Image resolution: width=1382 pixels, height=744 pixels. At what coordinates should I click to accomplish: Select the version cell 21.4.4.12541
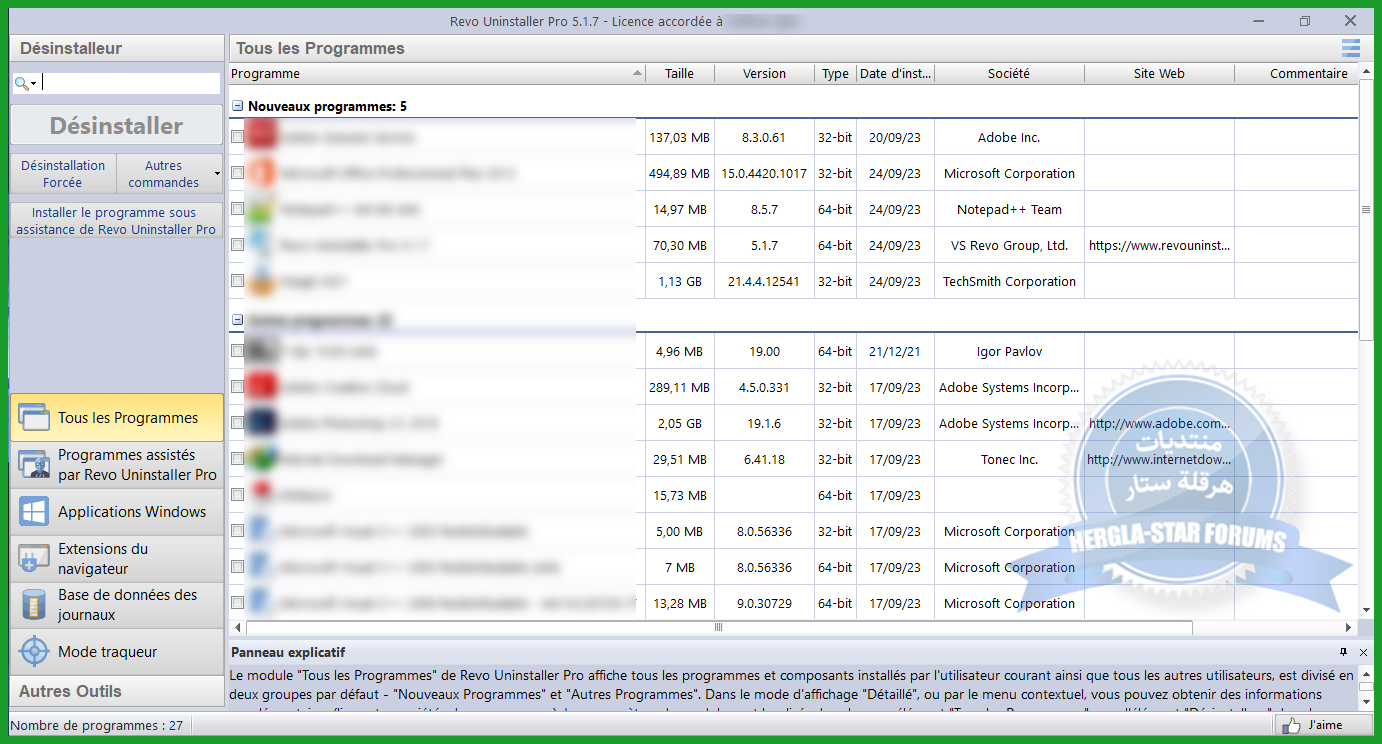pyautogui.click(x=764, y=281)
